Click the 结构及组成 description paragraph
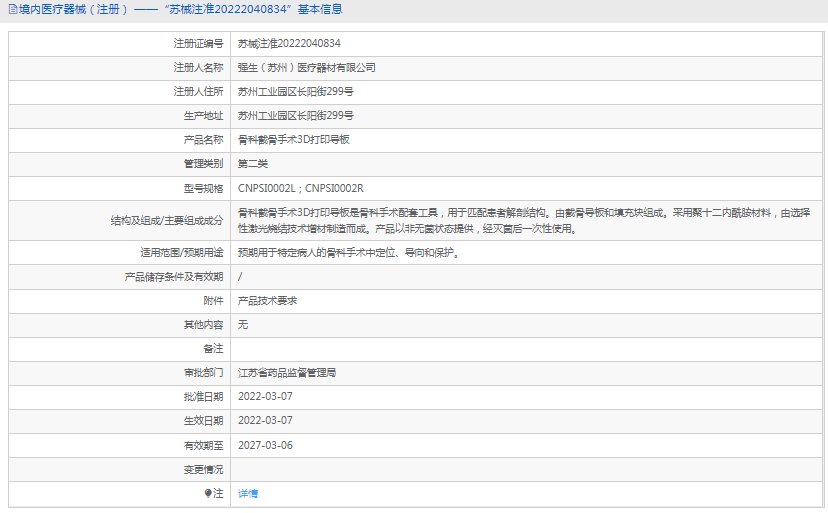This screenshot has height=513, width=828. pos(524,221)
